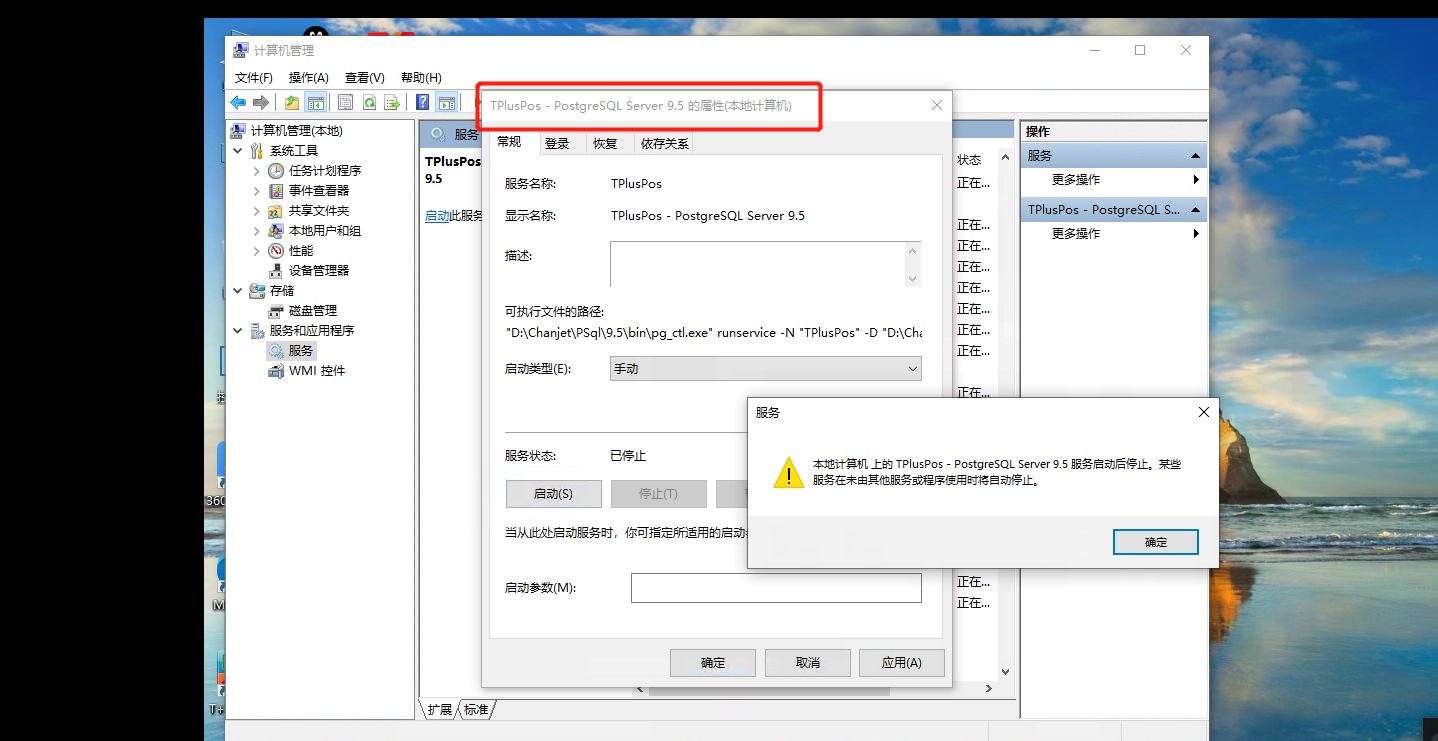Switch to the 依存关系 tab

[x=665, y=144]
